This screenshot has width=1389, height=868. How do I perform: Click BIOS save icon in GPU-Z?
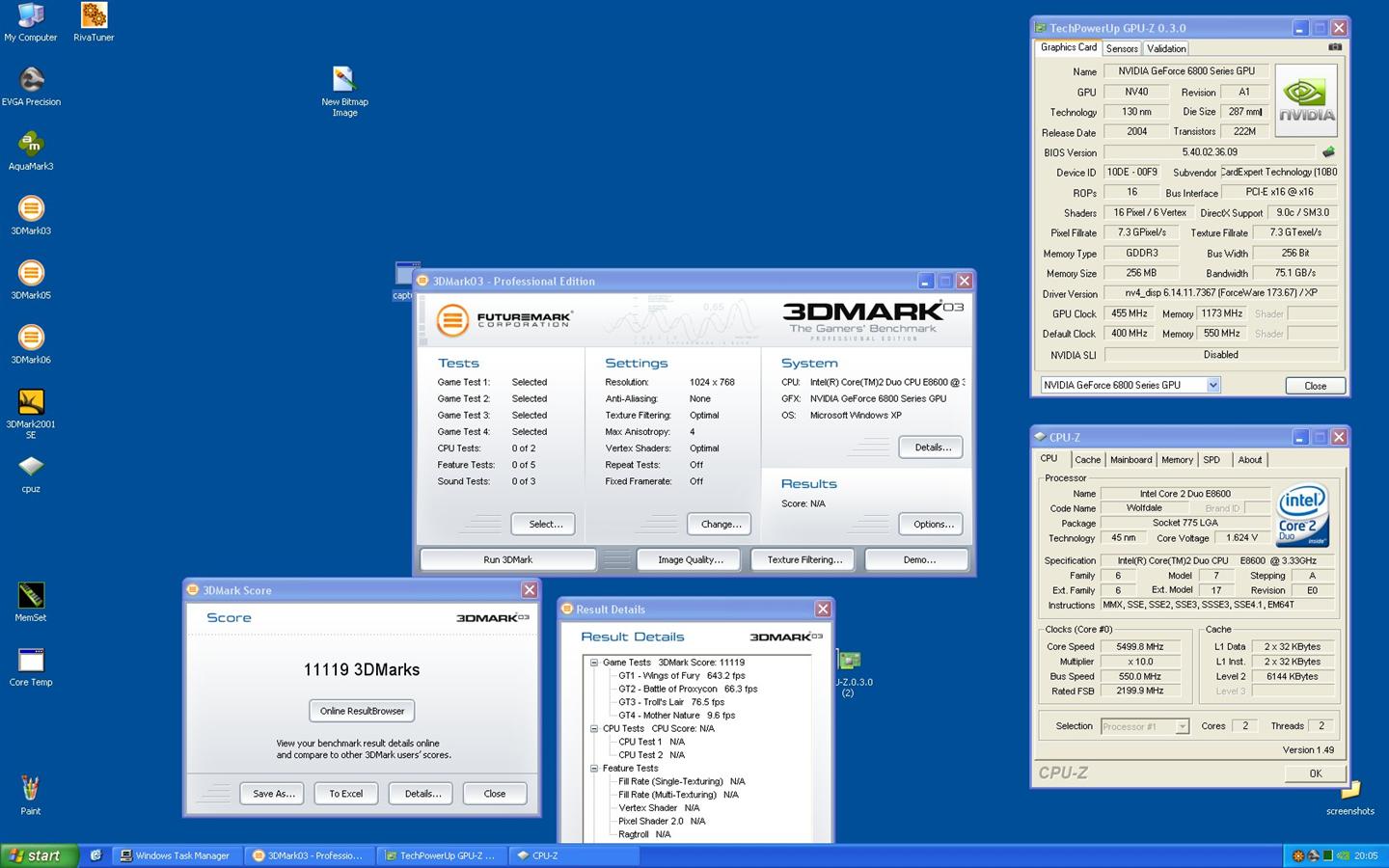coord(1328,151)
